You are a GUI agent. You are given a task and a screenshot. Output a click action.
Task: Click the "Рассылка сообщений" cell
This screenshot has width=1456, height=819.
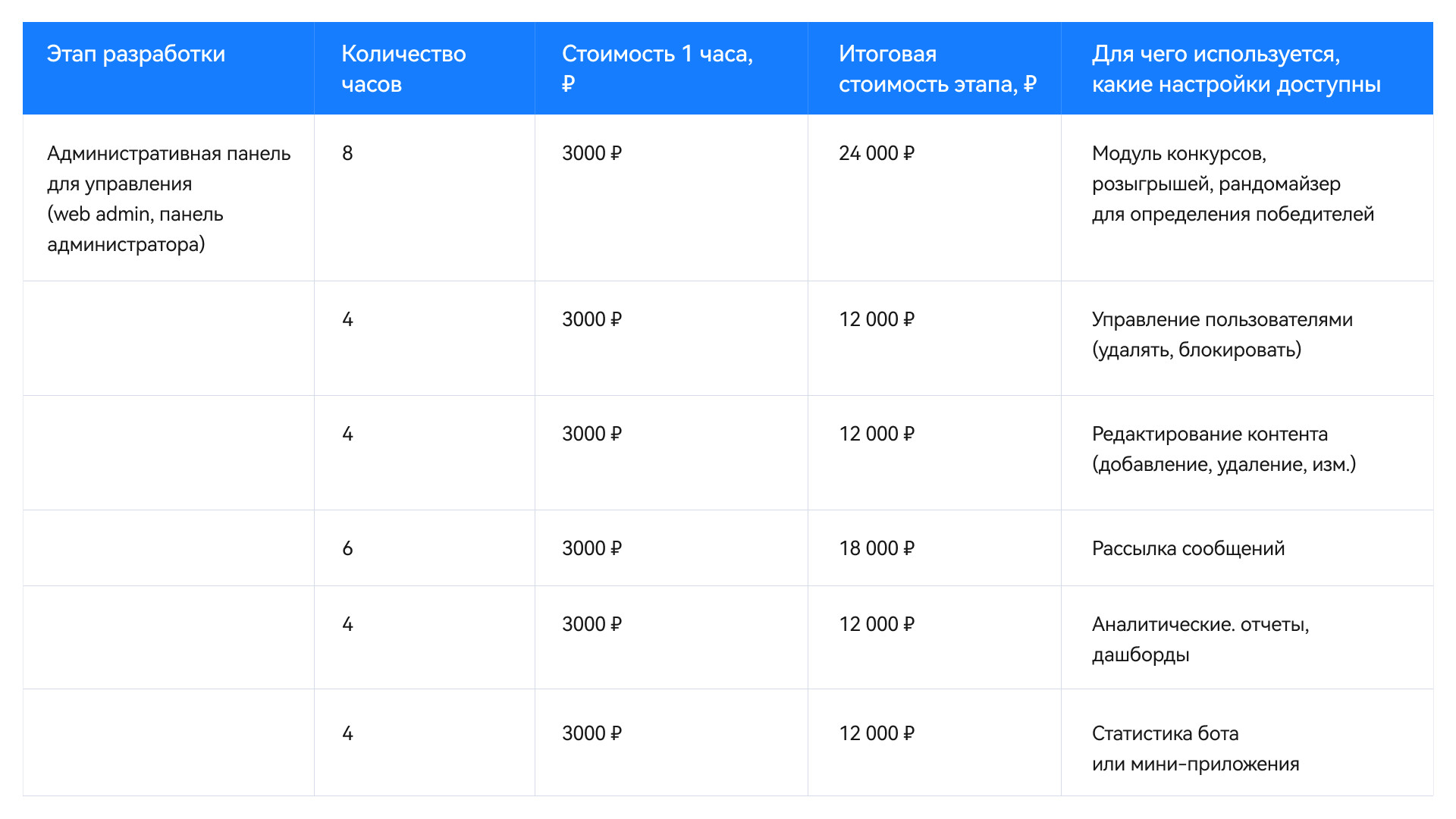point(1188,548)
